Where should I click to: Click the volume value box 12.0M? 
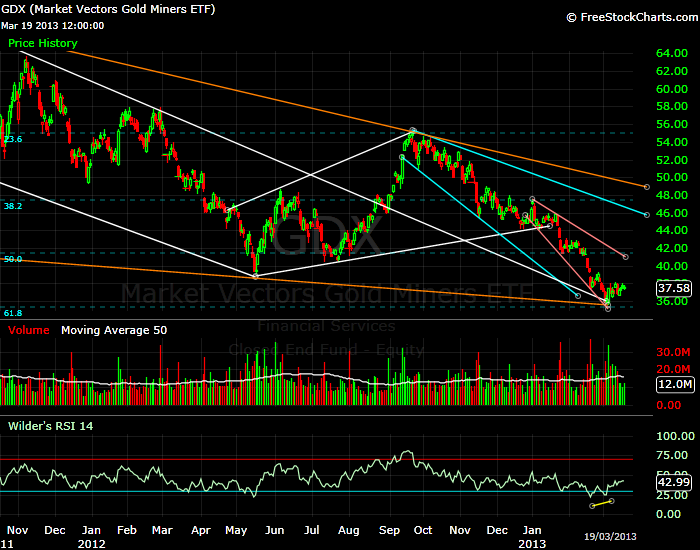pyautogui.click(x=675, y=384)
